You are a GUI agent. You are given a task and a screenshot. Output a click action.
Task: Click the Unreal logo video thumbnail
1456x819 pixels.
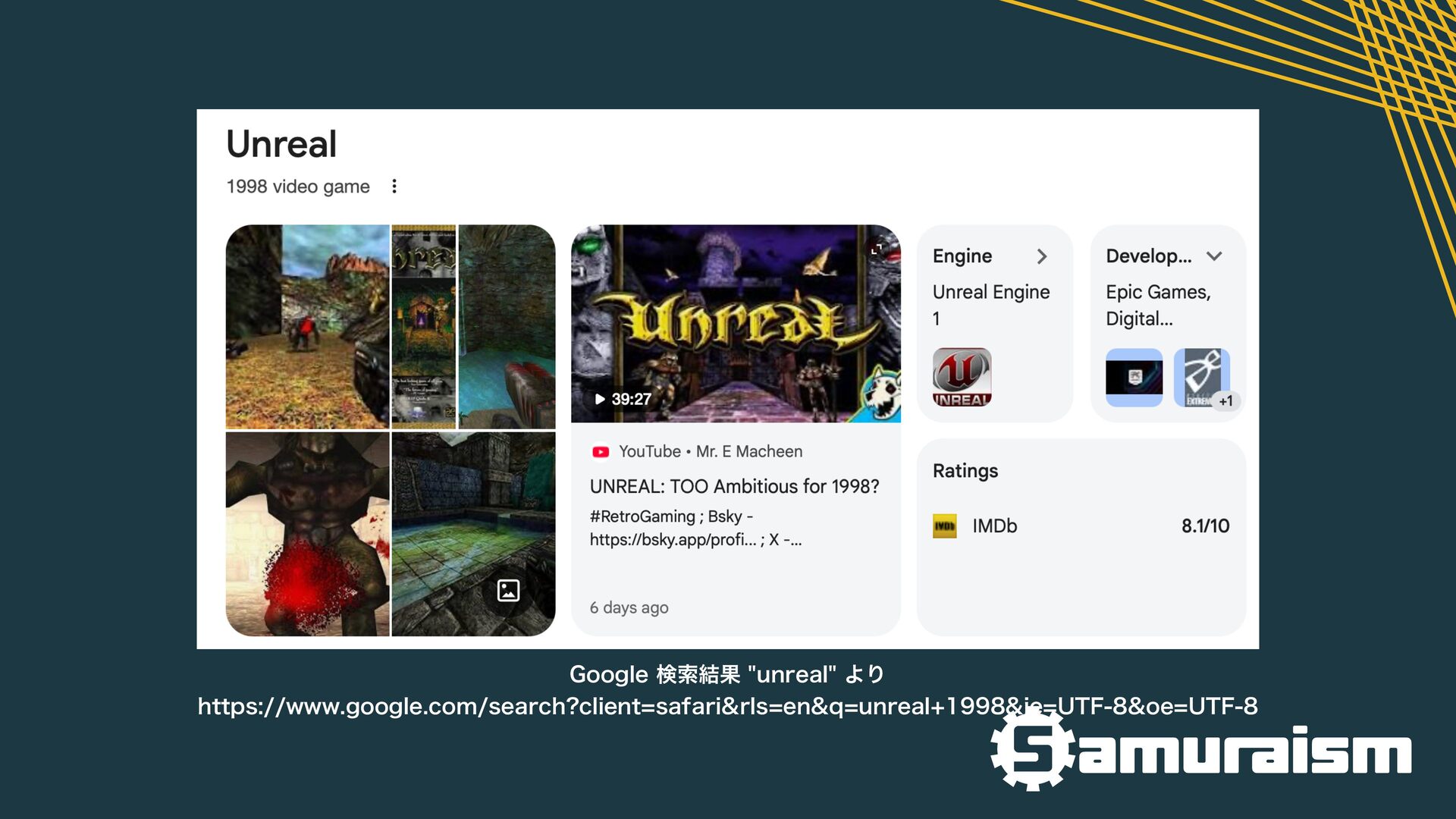coord(736,323)
